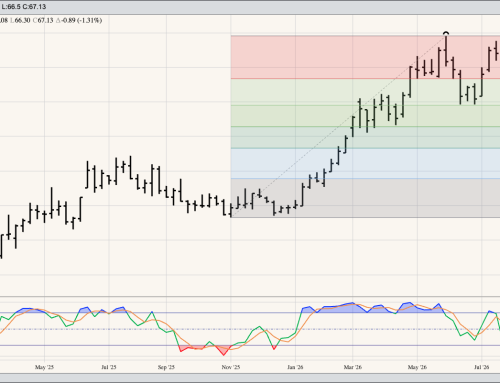Select the blue Fibonacci retracement zone

365,163
